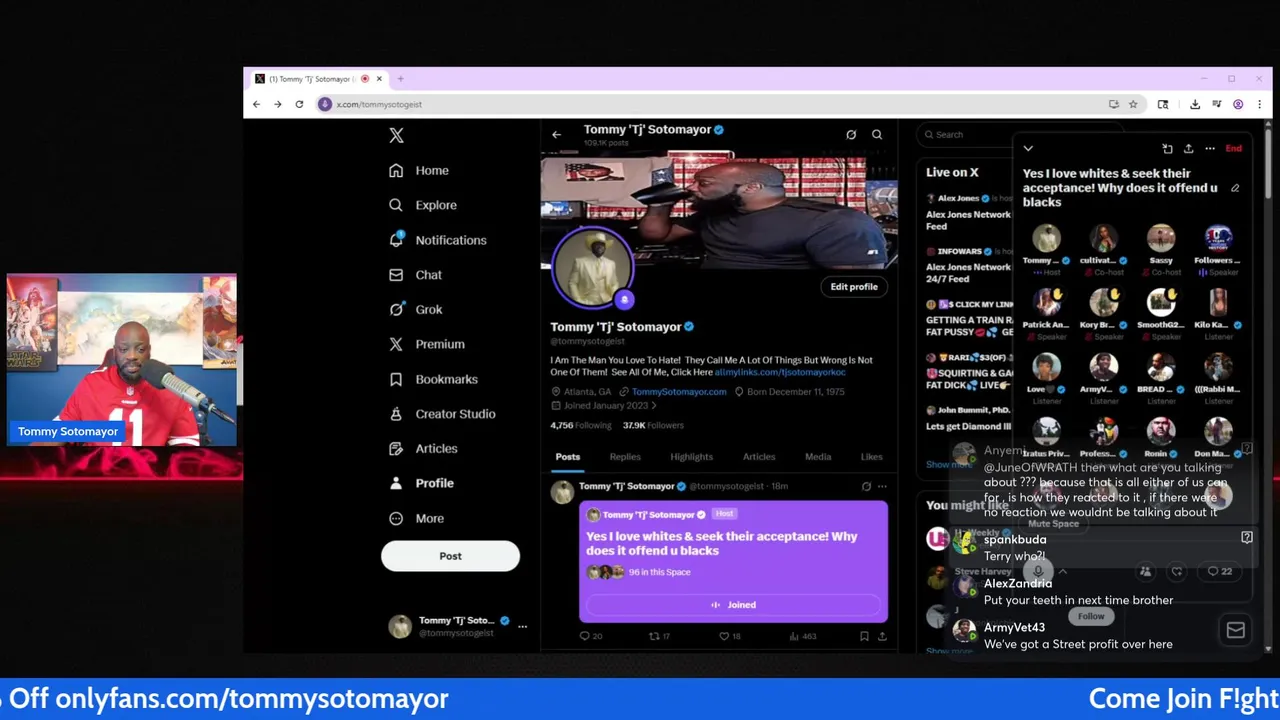Switch to the Replies tab

tap(625, 457)
